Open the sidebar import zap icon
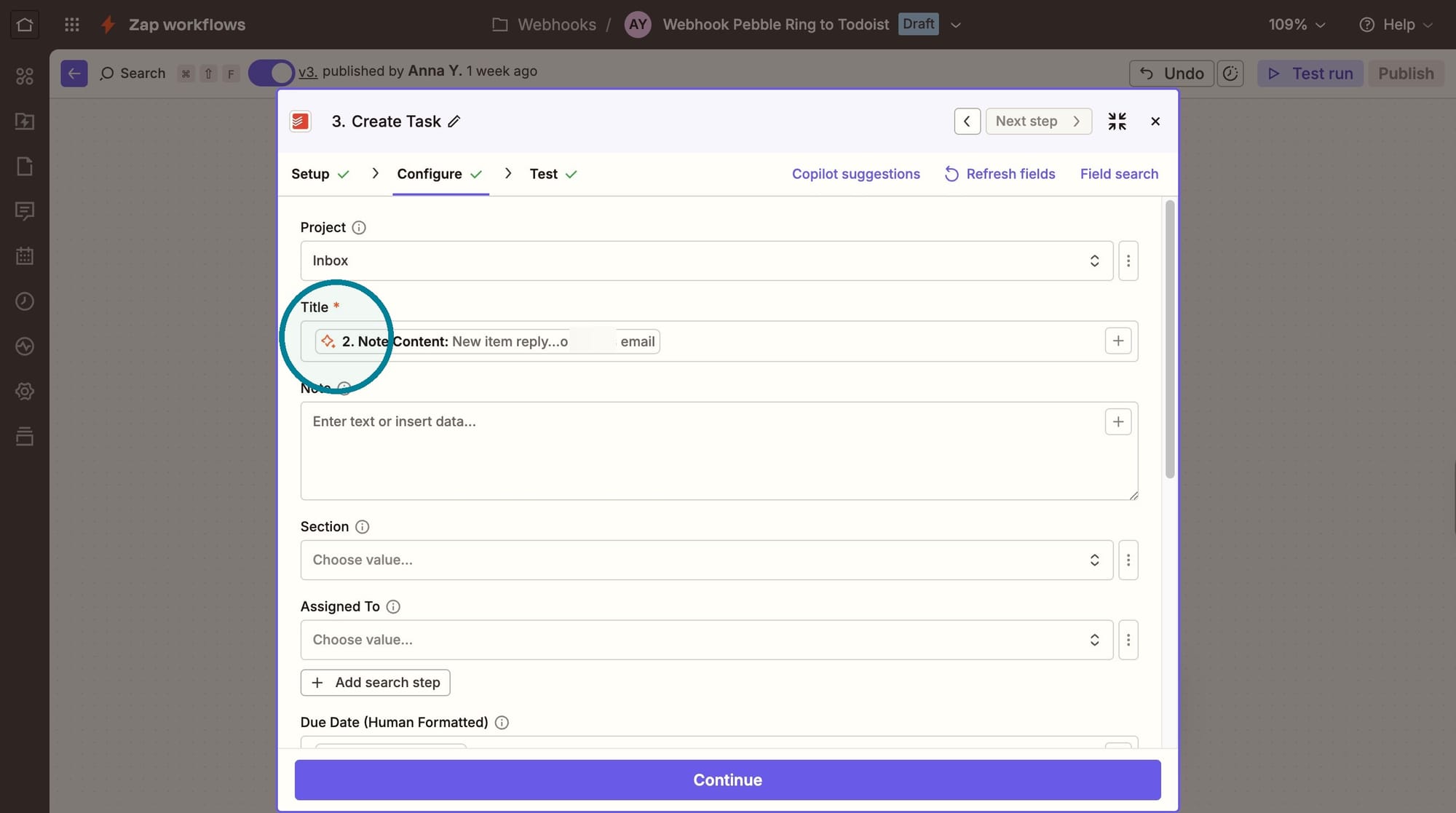 click(25, 122)
